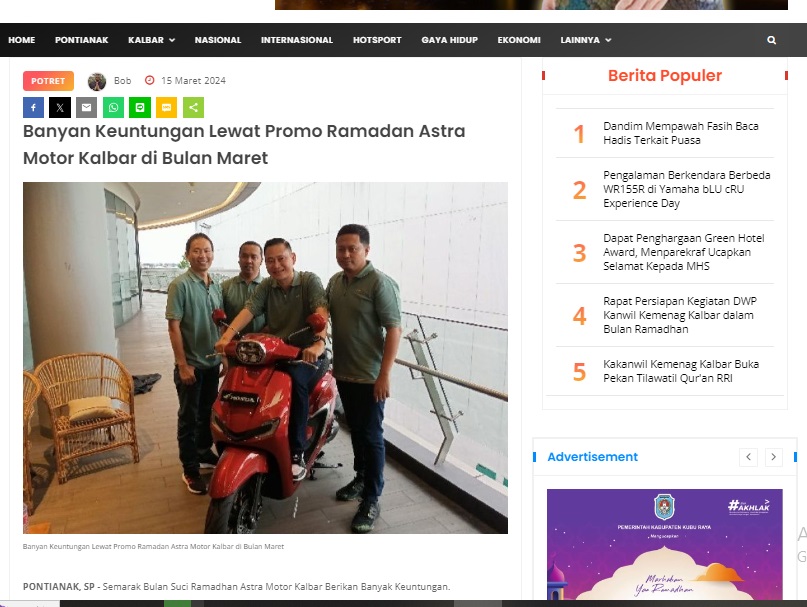Click the 15 Maret 2024 publish date
Viewport: 807px width, 607px height.
click(x=193, y=80)
